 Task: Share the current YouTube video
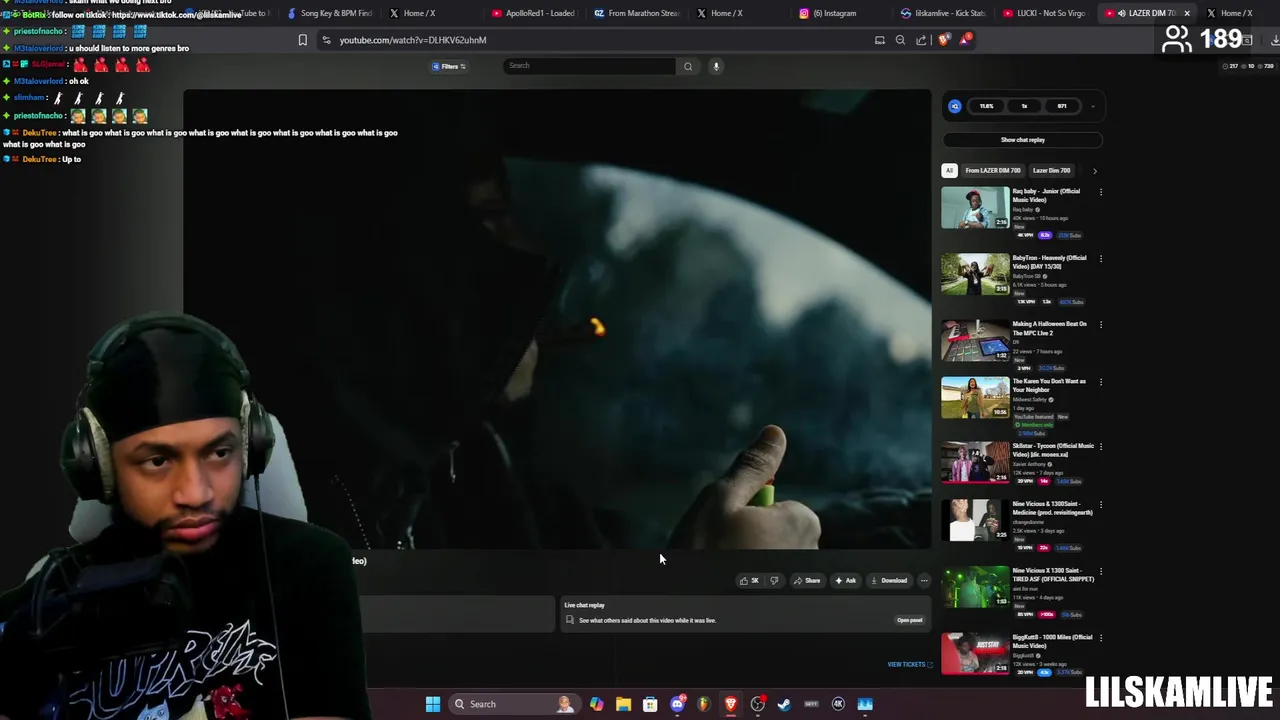pyautogui.click(x=807, y=581)
